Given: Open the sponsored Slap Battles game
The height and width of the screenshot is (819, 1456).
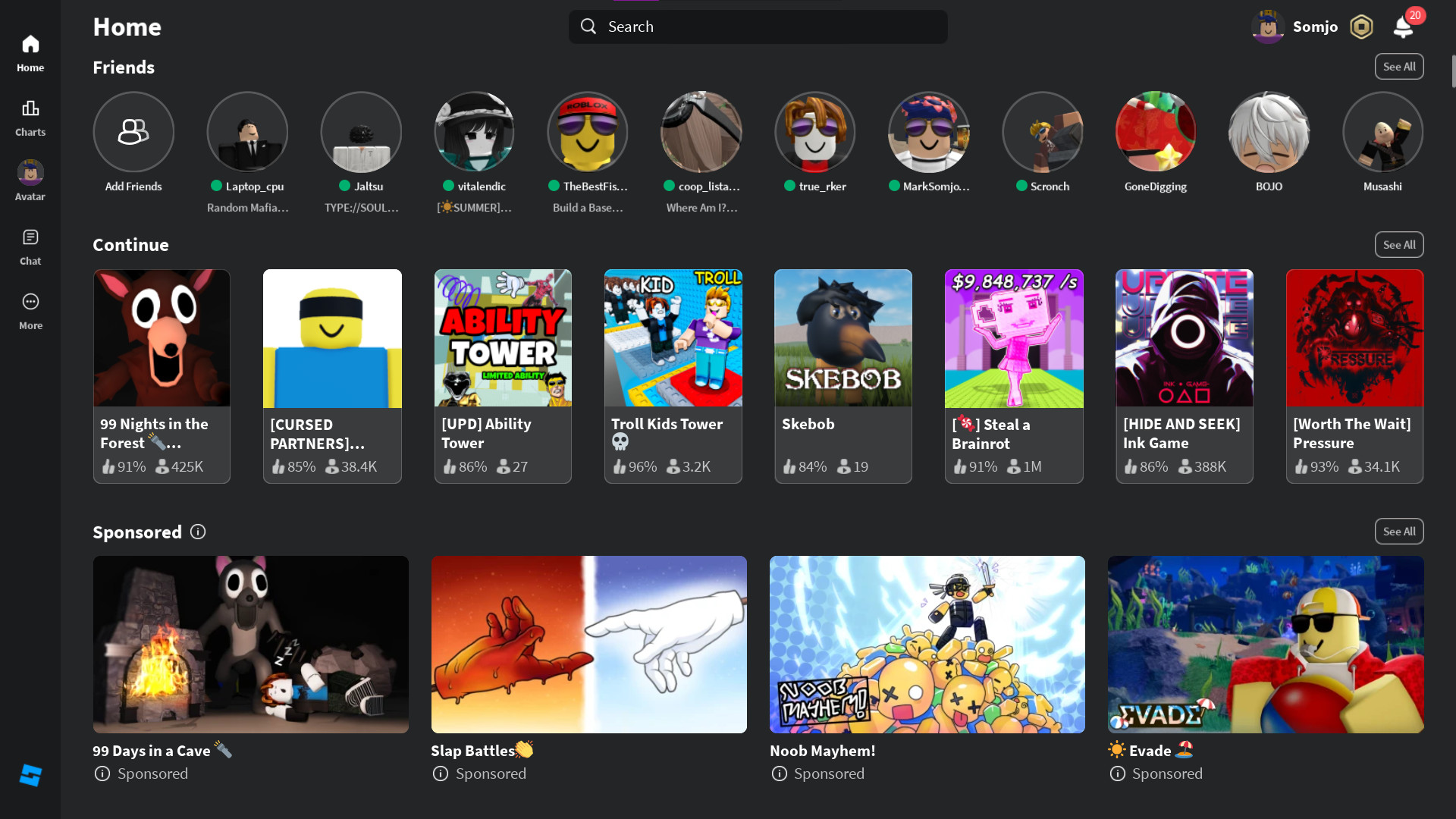Looking at the screenshot, I should point(588,644).
